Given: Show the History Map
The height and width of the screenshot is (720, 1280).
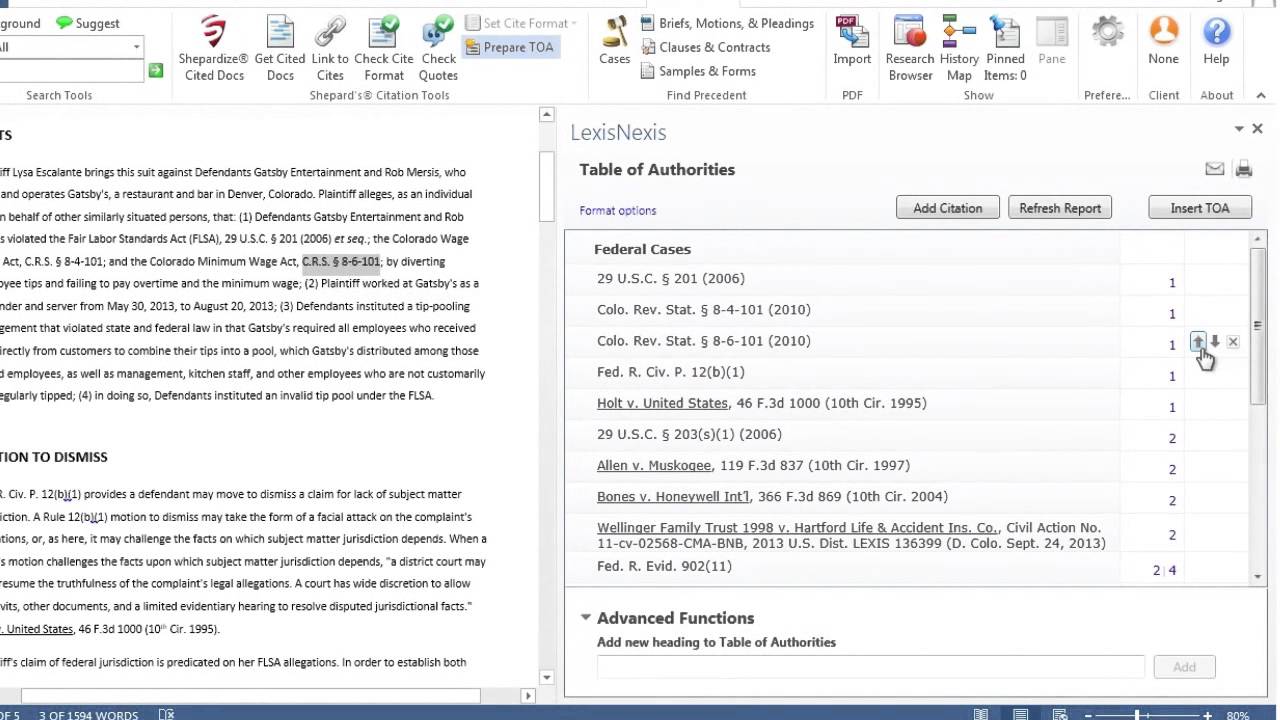Looking at the screenshot, I should 959,48.
